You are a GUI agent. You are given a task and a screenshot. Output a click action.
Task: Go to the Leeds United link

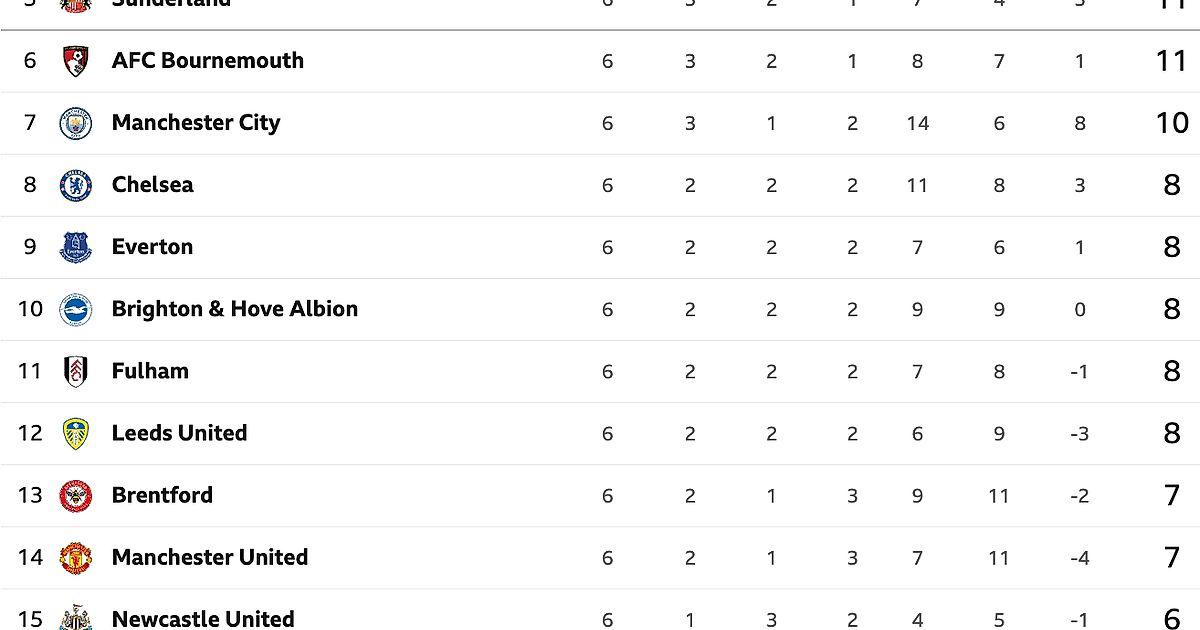pos(179,433)
